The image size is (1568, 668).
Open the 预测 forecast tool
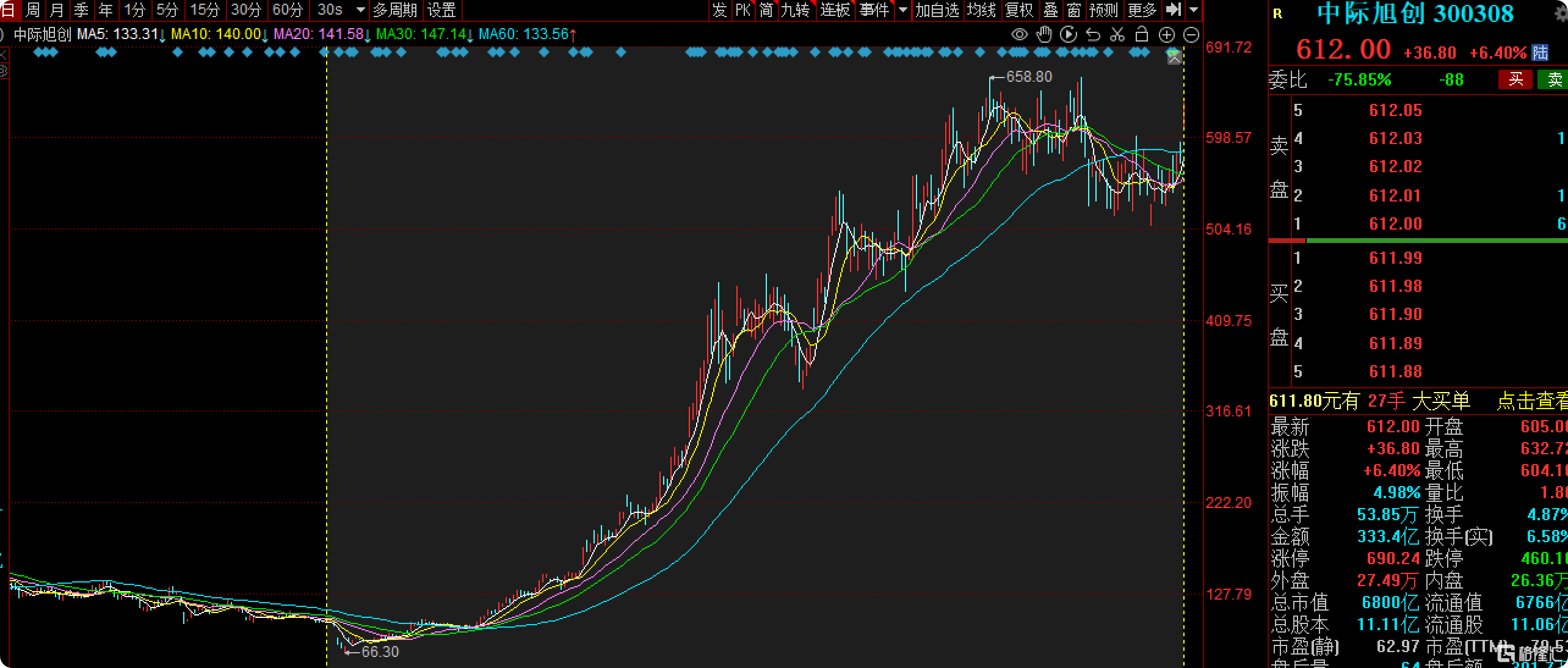coord(1103,10)
